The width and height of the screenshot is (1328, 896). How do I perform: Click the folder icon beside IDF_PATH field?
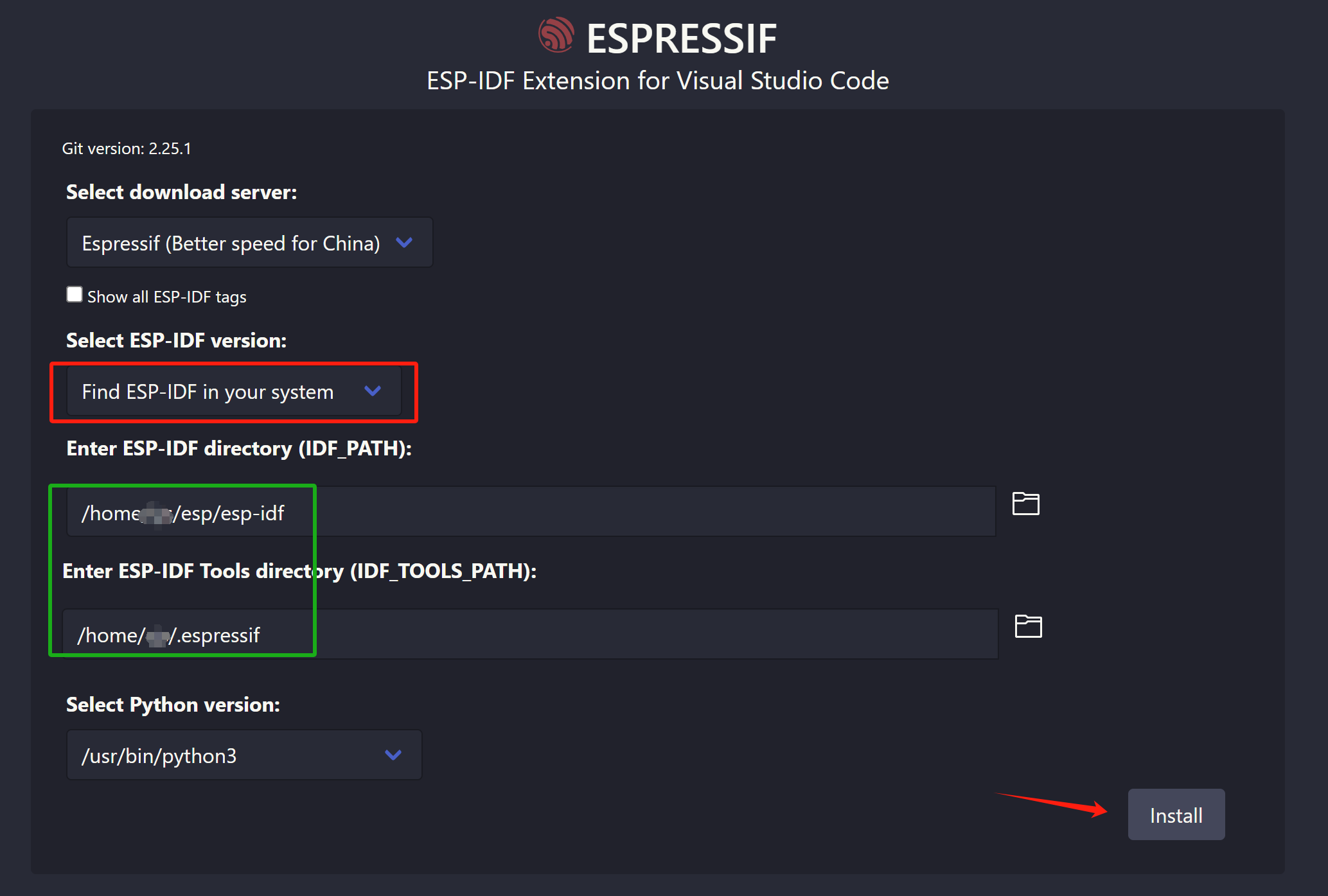click(1025, 504)
